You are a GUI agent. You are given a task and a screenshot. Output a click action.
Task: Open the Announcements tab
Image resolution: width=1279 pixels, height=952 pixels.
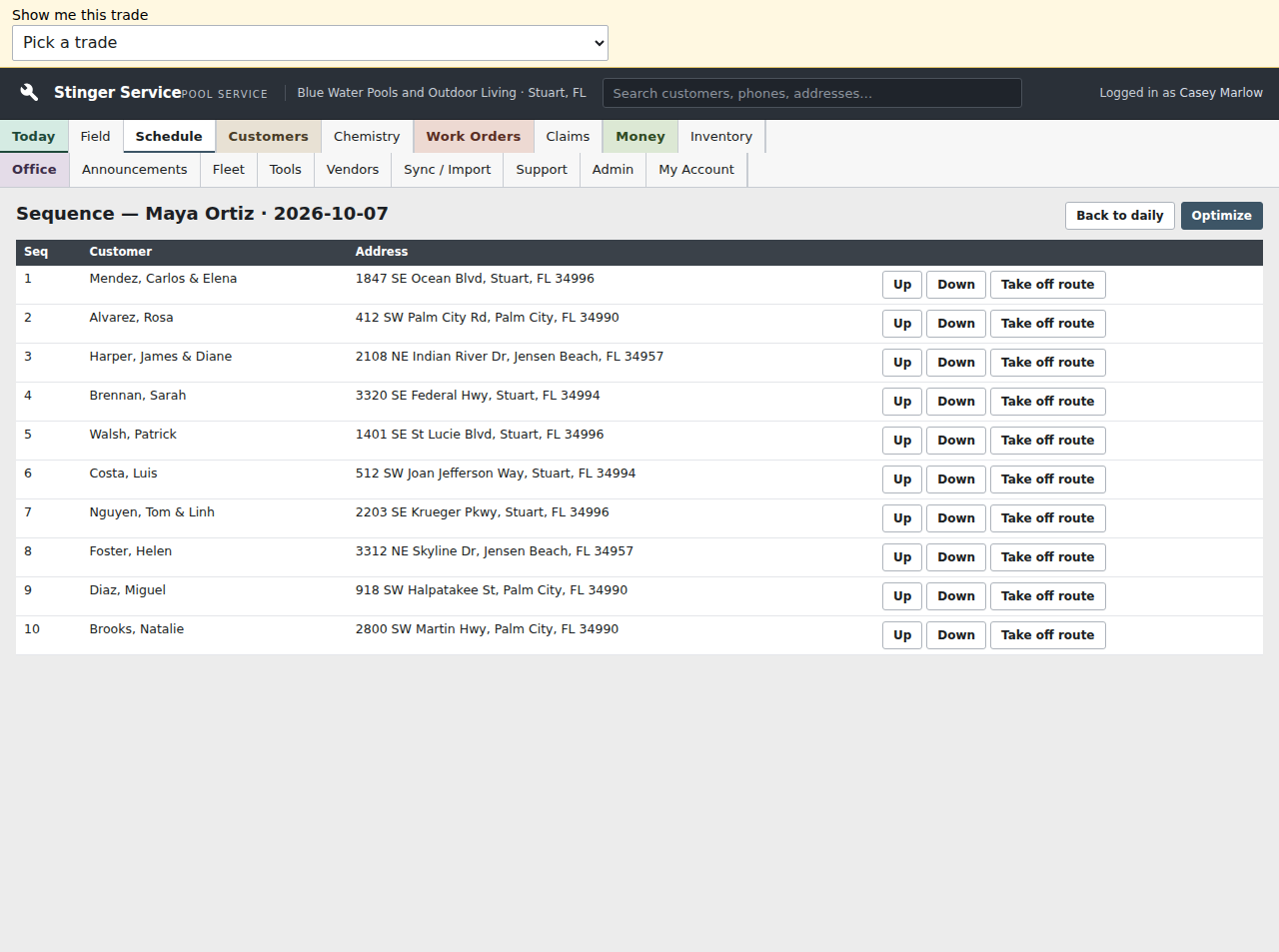tap(135, 170)
